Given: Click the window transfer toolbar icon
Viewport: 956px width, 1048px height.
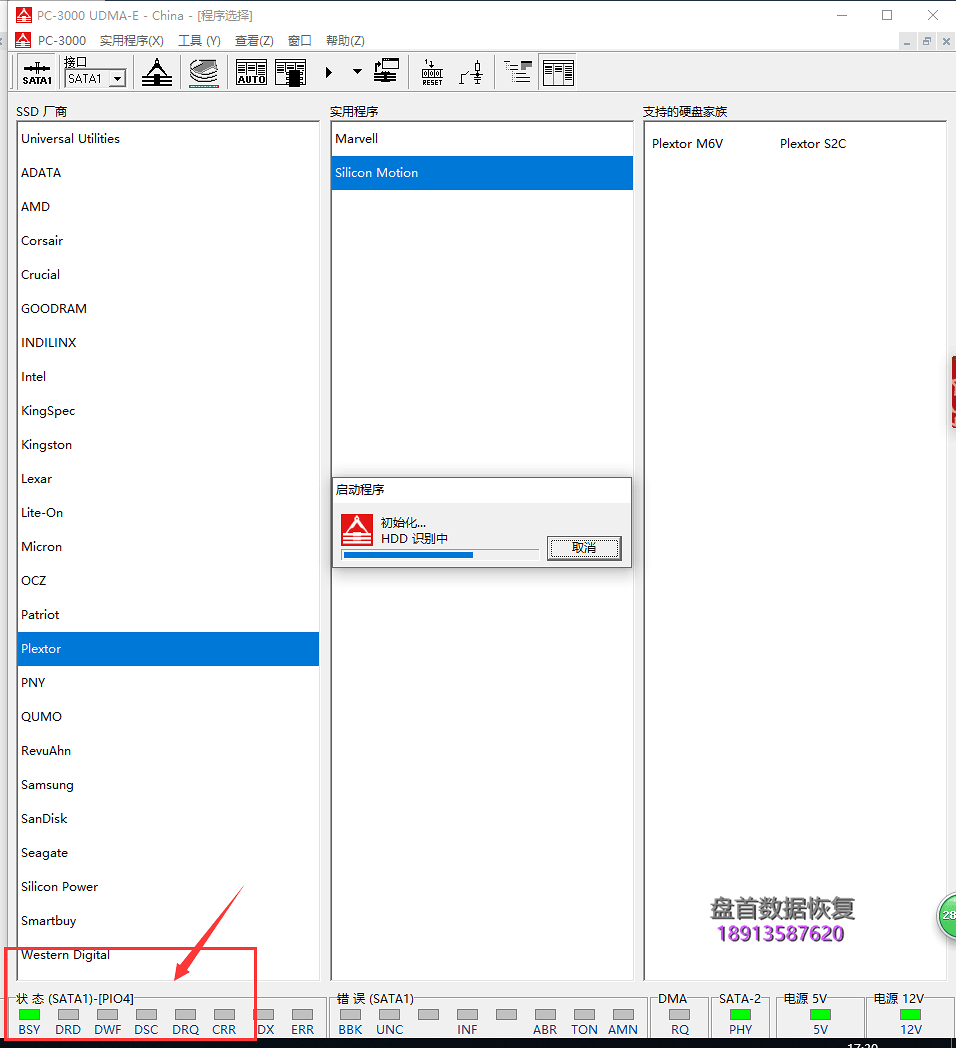Looking at the screenshot, I should tap(386, 72).
